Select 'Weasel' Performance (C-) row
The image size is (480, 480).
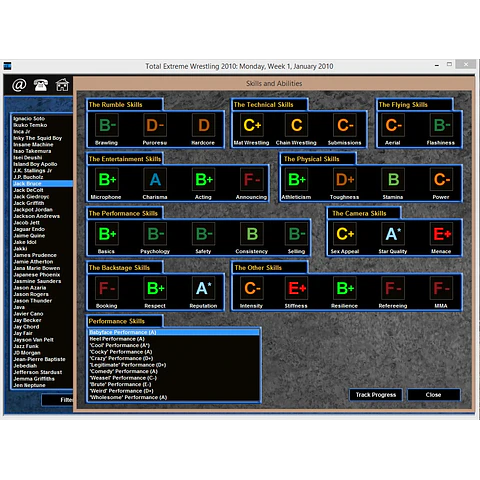174,378
